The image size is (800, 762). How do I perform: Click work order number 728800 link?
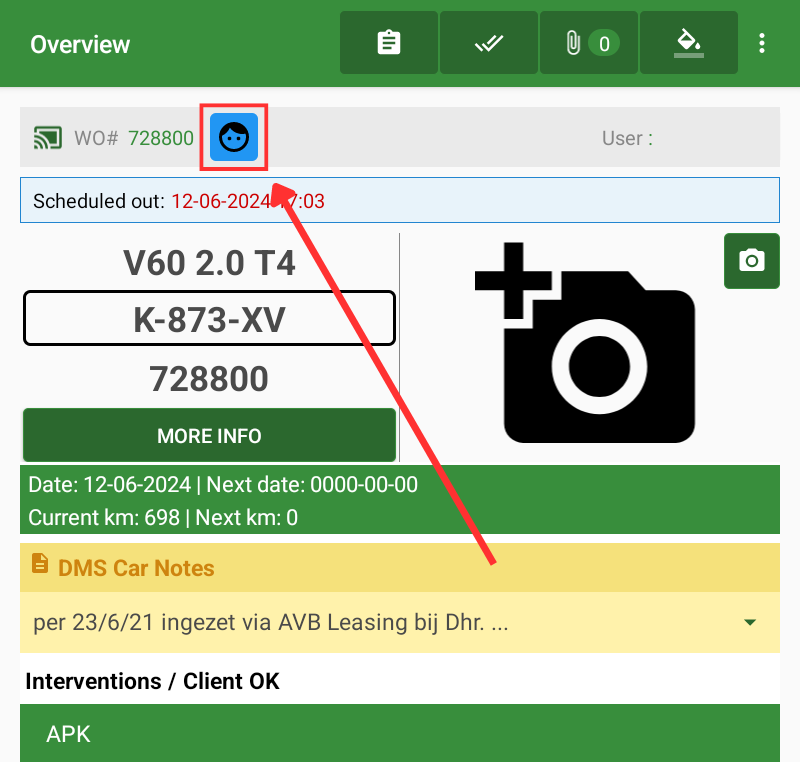[161, 138]
